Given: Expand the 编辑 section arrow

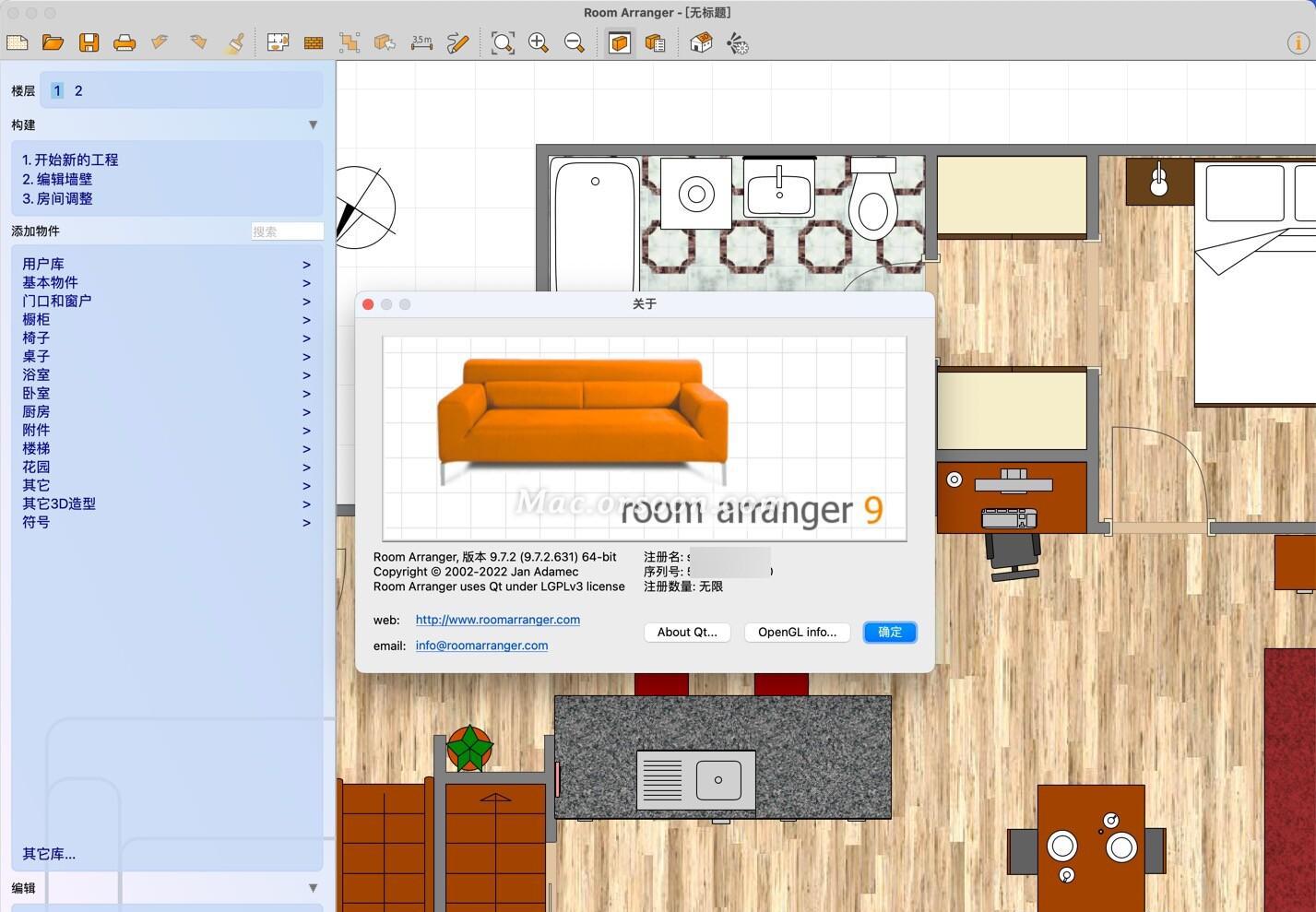Looking at the screenshot, I should click(x=313, y=888).
